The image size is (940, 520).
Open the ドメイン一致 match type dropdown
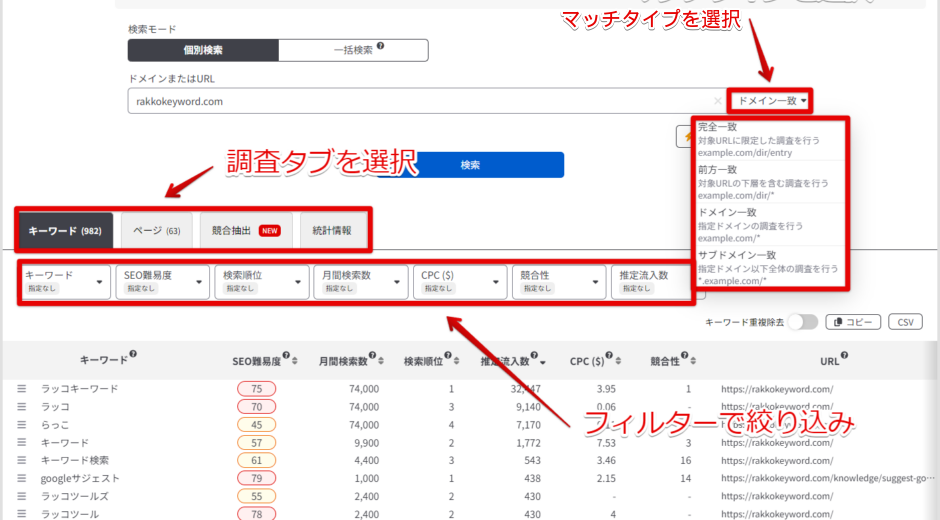[771, 100]
